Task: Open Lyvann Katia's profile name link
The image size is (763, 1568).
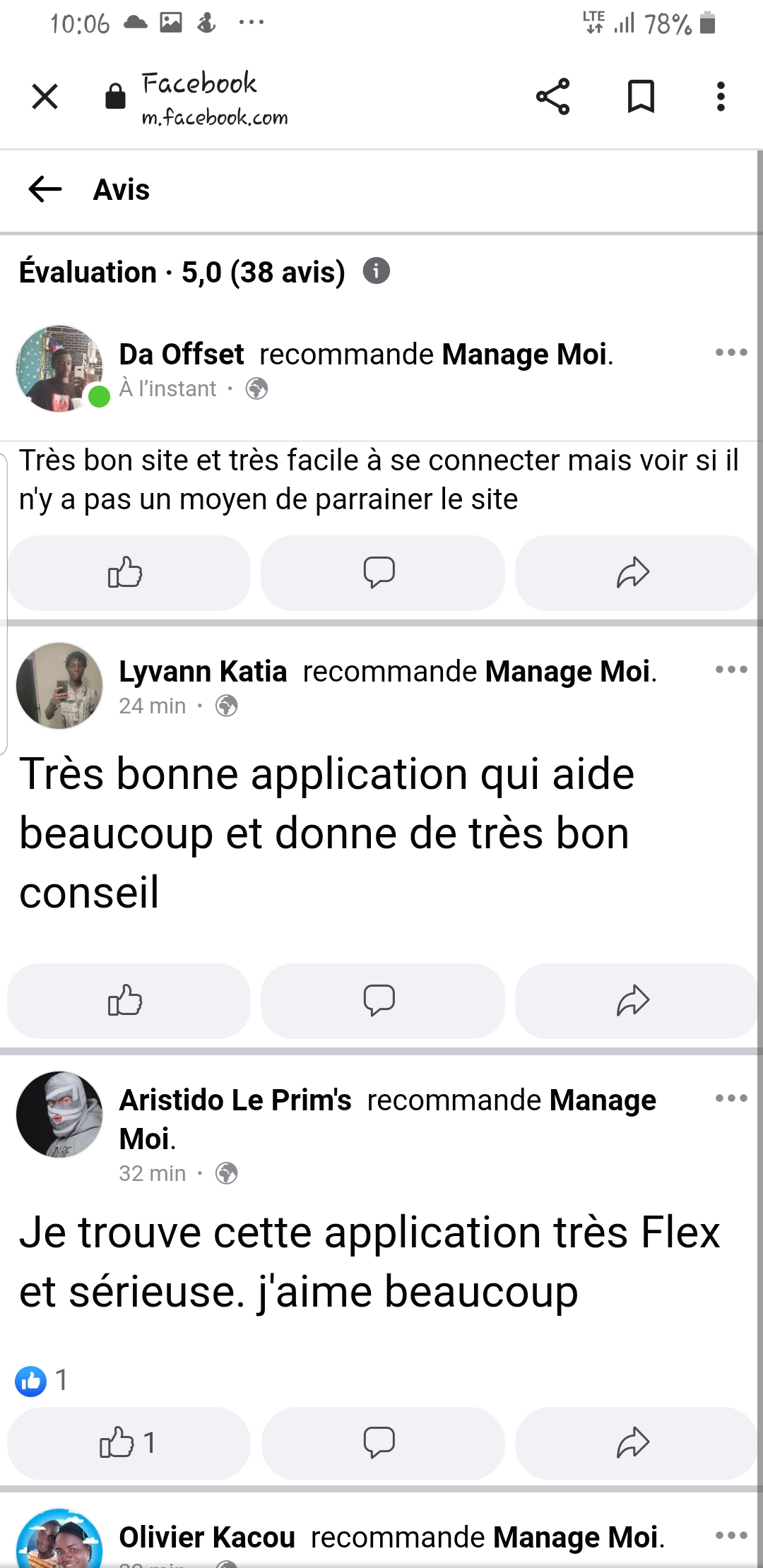Action: coord(203,672)
